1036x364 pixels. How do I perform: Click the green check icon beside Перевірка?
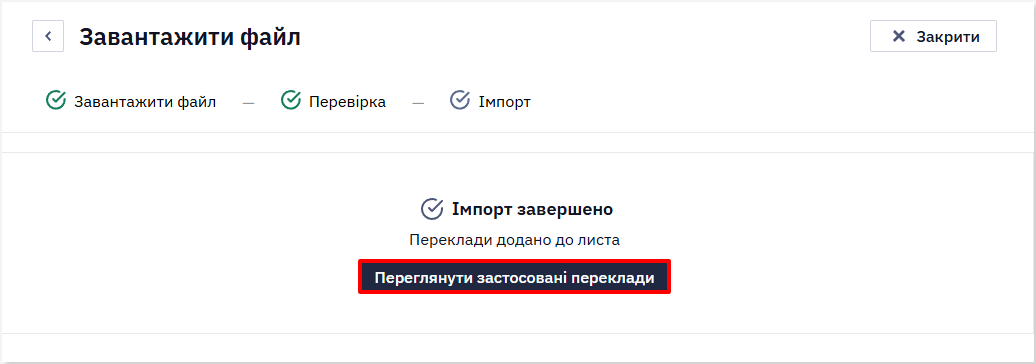pyautogui.click(x=291, y=100)
